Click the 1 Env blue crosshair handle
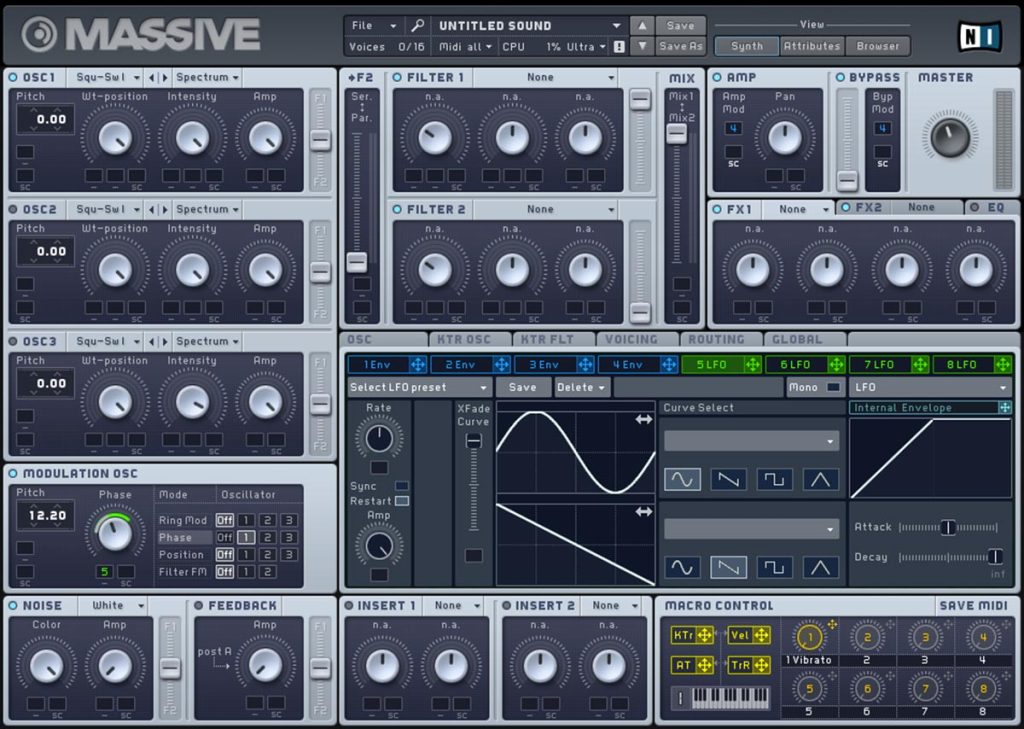 click(418, 364)
